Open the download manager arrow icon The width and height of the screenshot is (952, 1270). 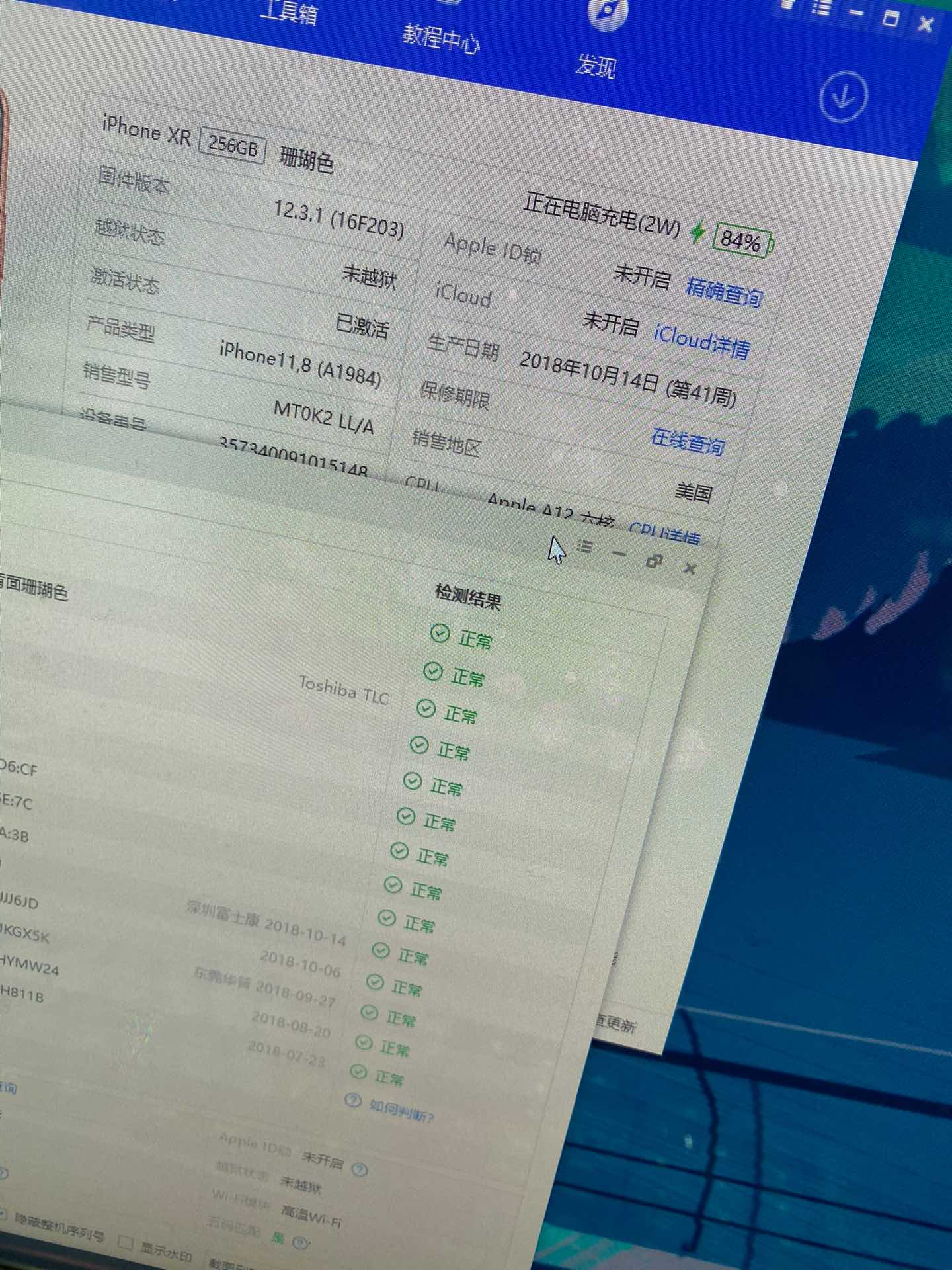843,97
